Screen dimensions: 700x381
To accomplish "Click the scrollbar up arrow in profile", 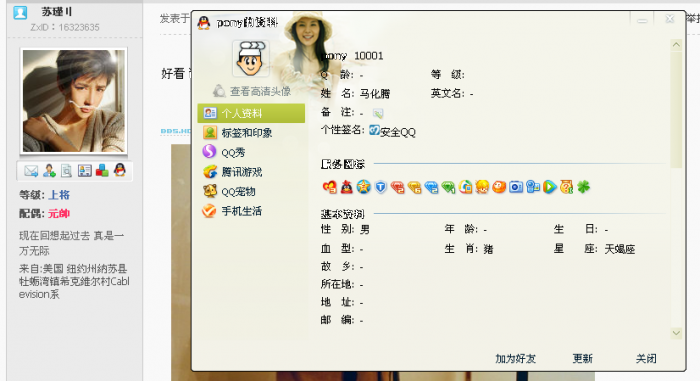I will coord(676,45).
